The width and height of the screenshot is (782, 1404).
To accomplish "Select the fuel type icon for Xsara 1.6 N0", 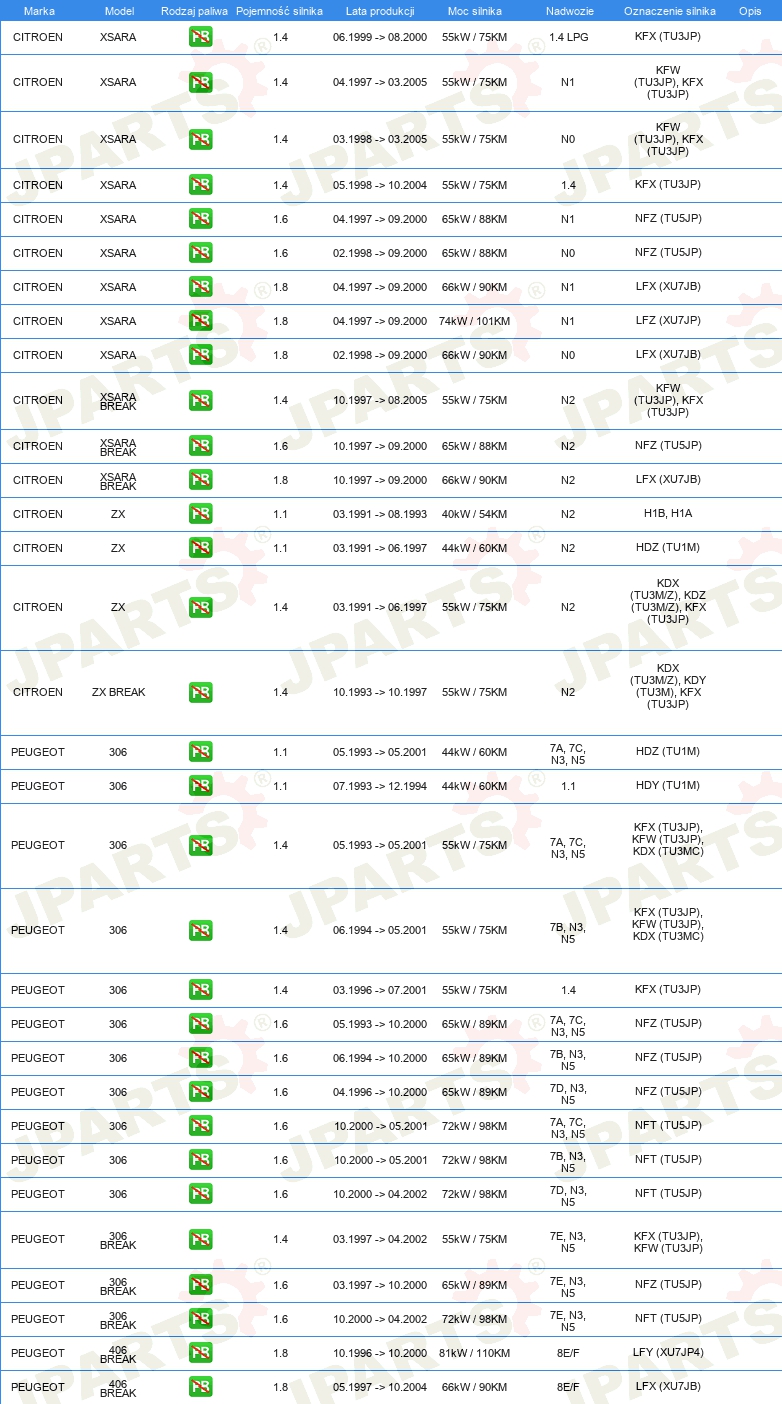I will click(201, 253).
